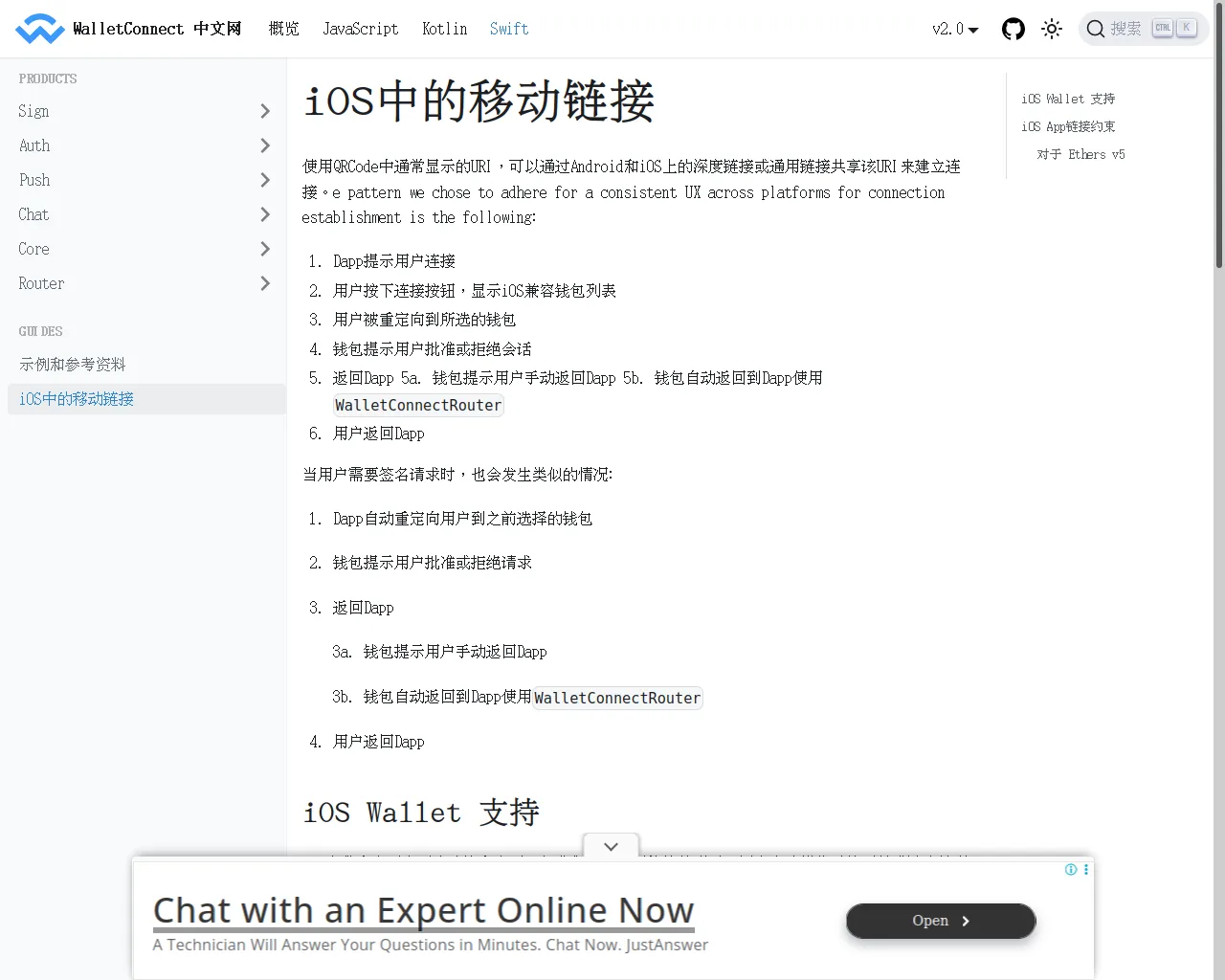Viewport: 1225px width, 980px height.
Task: Click list item Dapp提示用户连接
Action: 394,261
